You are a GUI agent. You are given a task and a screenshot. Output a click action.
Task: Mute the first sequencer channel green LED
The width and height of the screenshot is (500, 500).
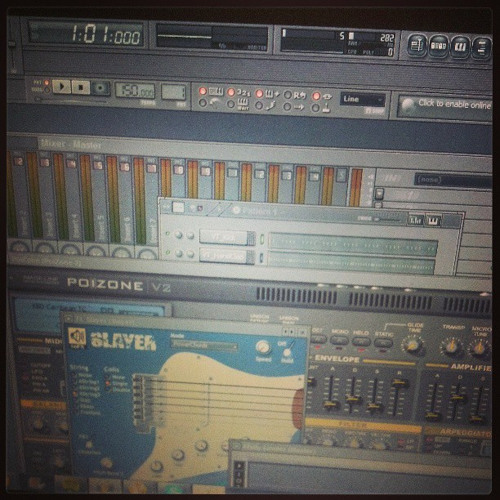click(168, 234)
